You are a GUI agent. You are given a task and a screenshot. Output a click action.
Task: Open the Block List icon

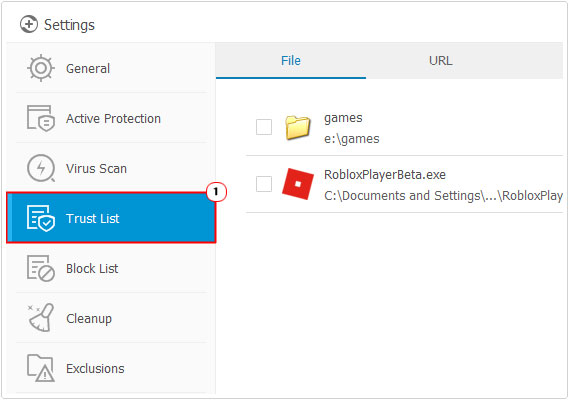41,268
